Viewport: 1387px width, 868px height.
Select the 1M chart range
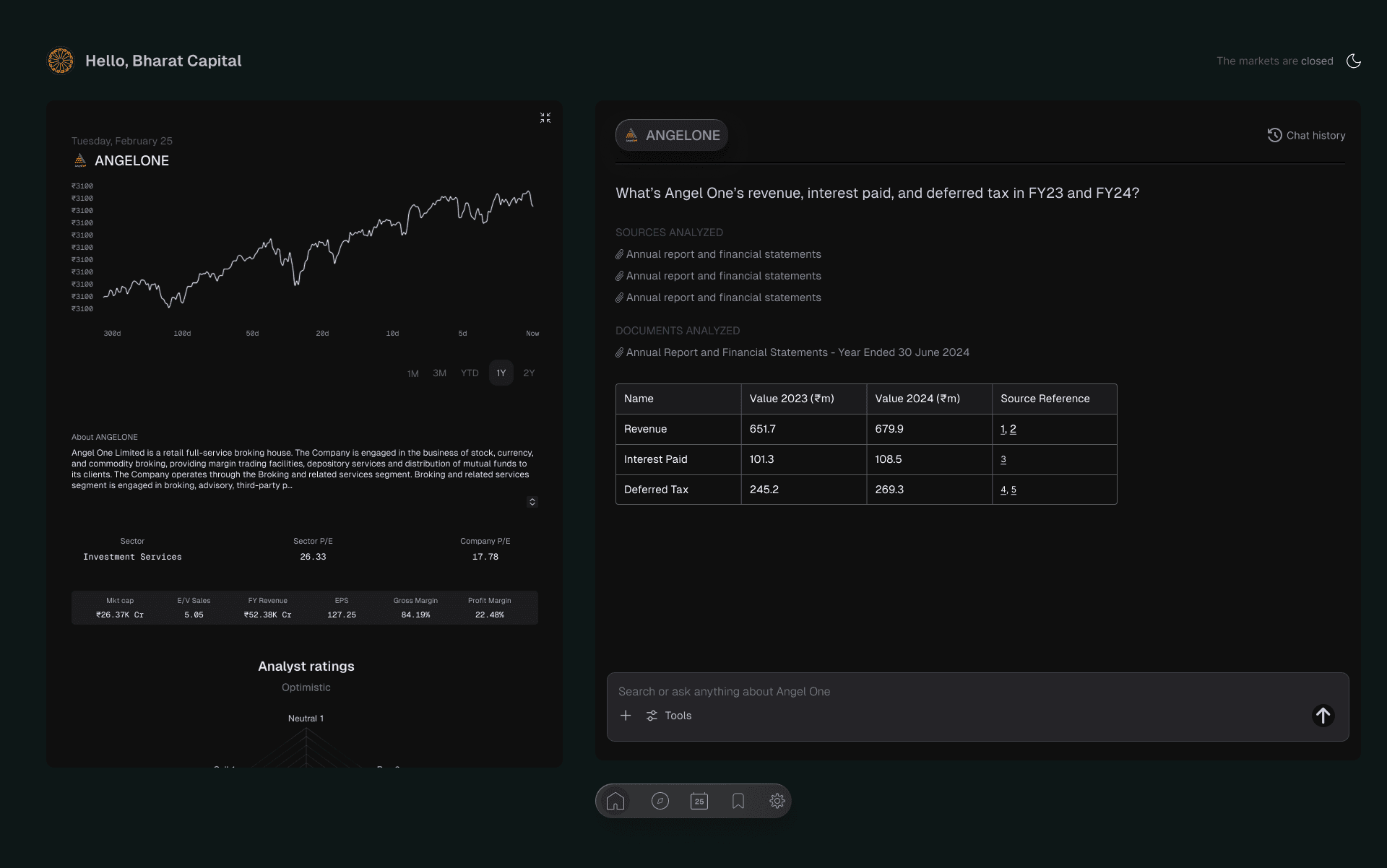click(x=412, y=373)
